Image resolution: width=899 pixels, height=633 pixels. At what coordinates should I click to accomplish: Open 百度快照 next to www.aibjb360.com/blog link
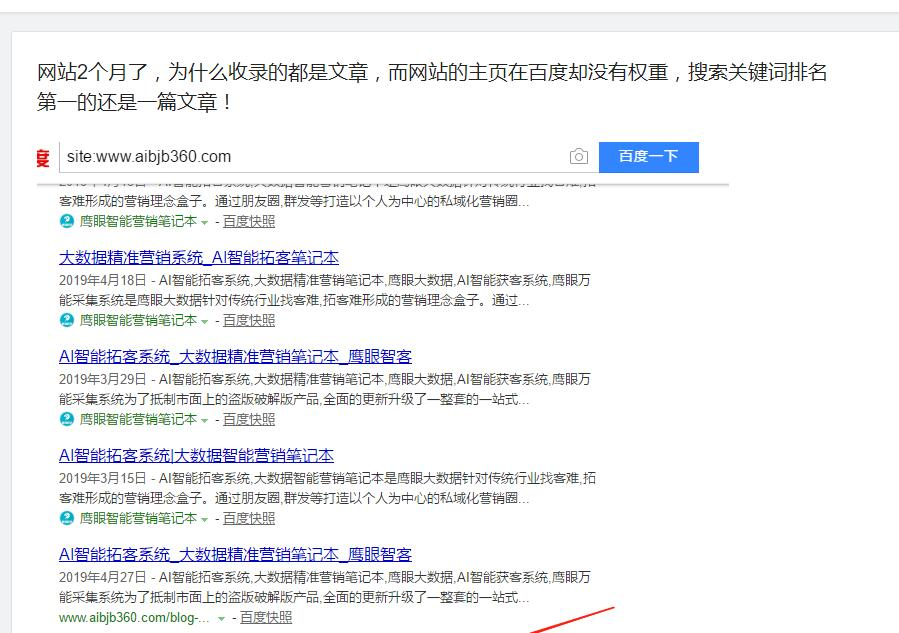266,618
